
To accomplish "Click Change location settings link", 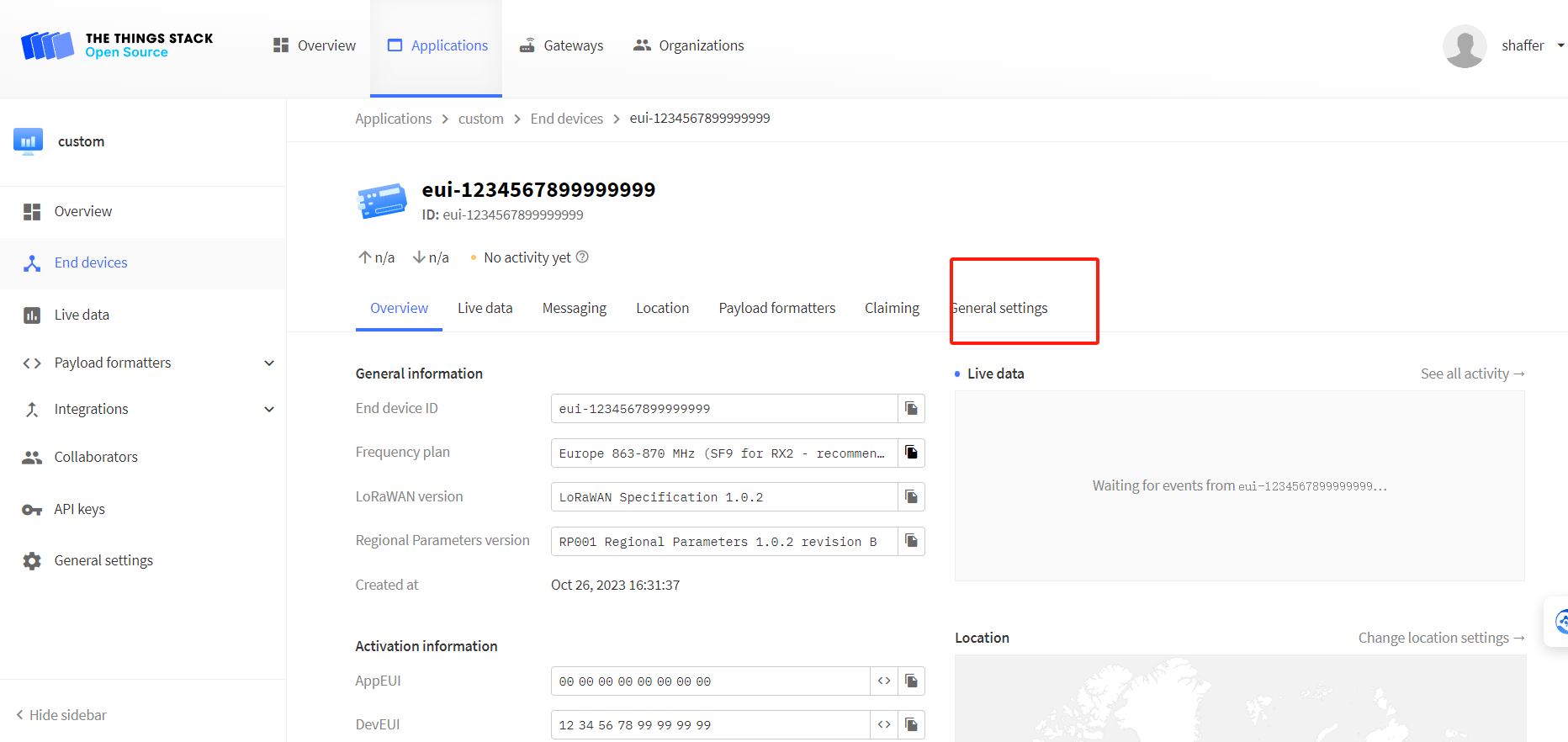I will tap(1441, 638).
